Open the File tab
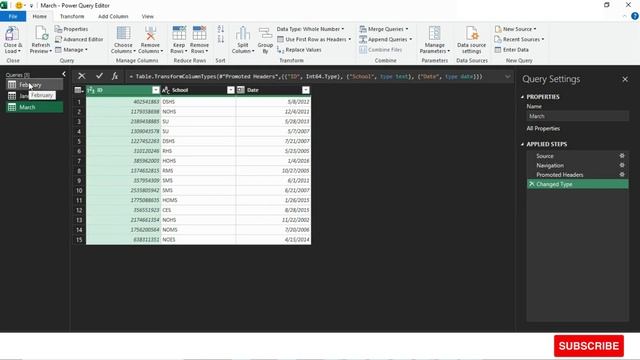Screen dimensions: 640x360 [13, 16]
